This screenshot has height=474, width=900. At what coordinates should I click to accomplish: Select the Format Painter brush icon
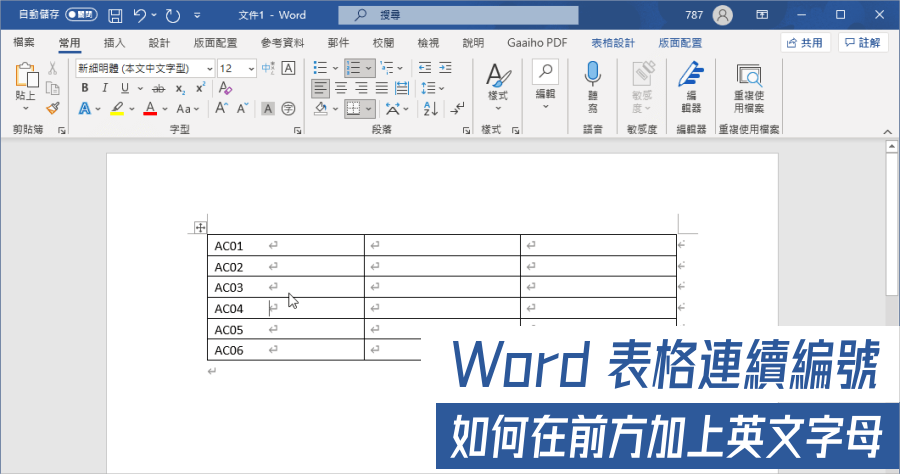point(52,108)
